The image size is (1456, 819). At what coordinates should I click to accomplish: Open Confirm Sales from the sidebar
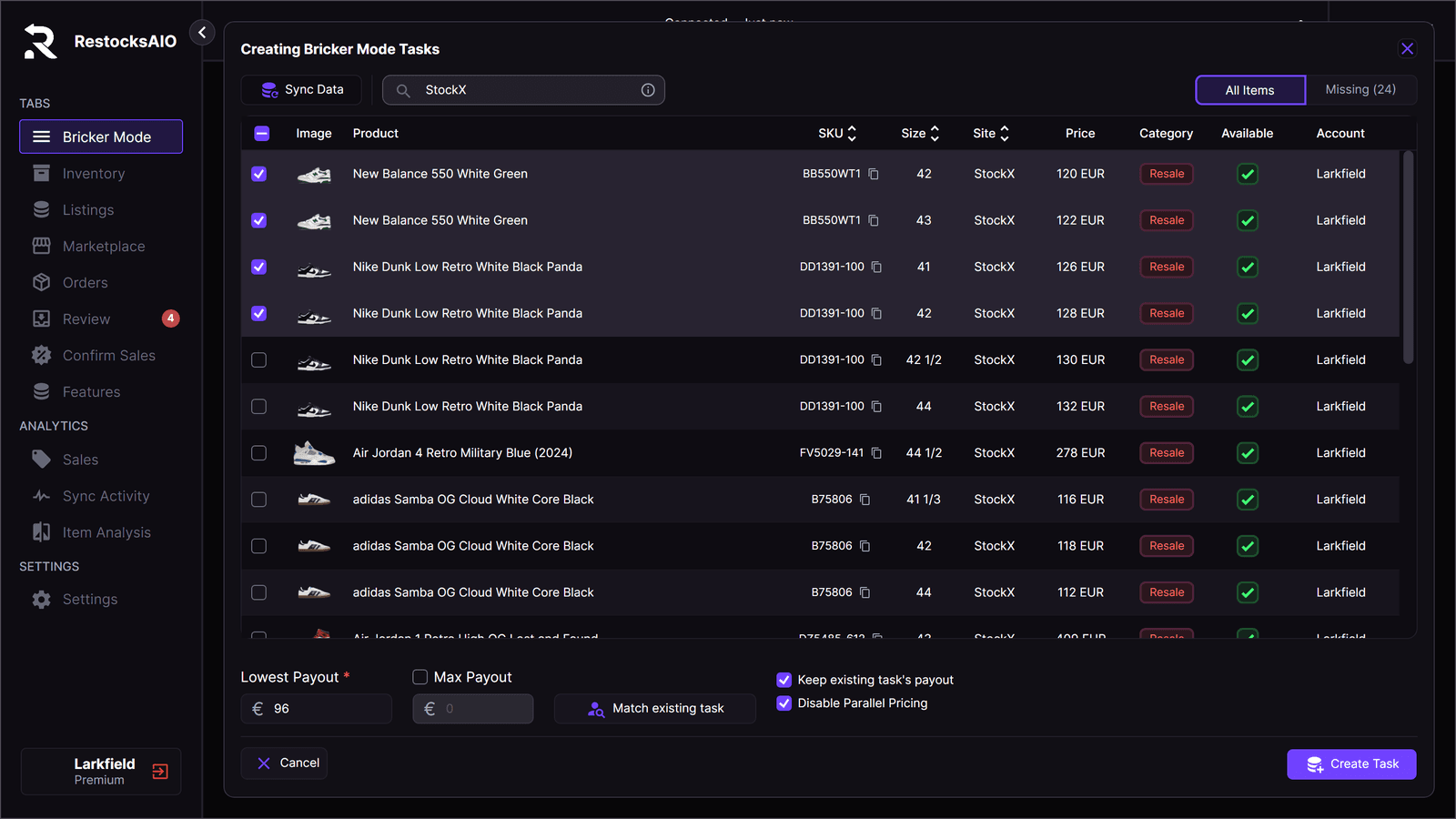(101, 356)
